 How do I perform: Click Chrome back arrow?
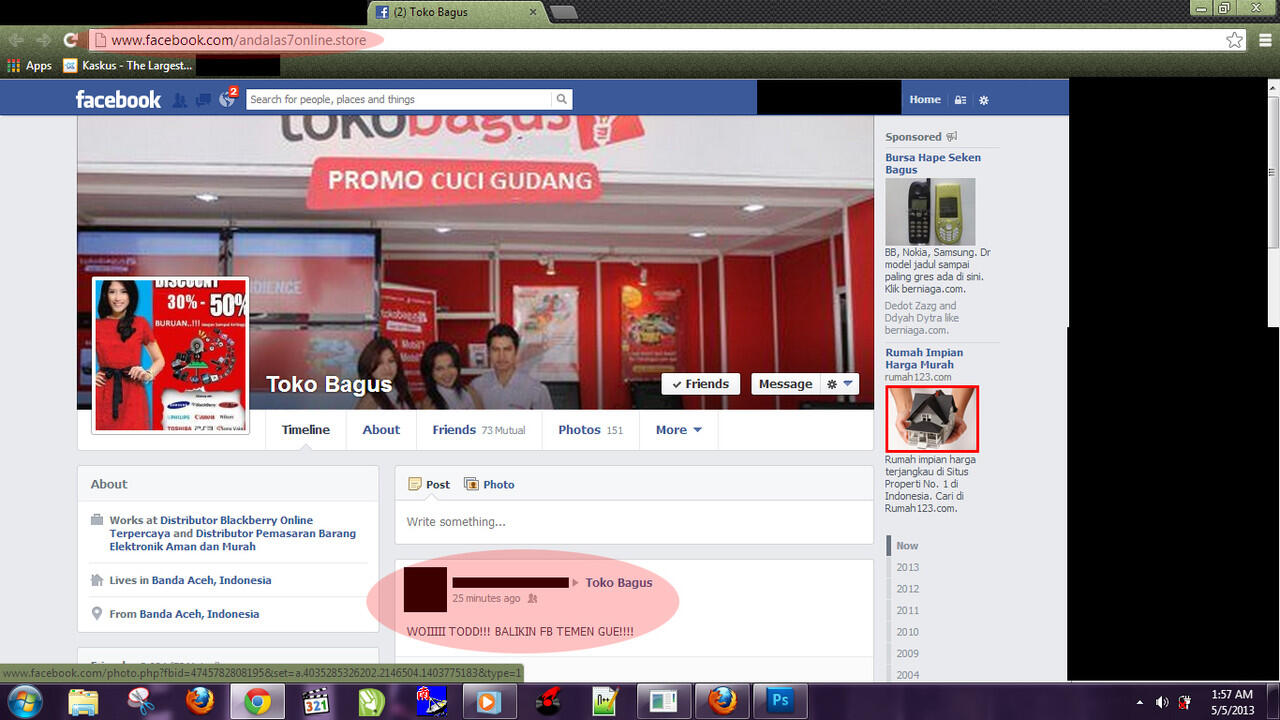[15, 40]
